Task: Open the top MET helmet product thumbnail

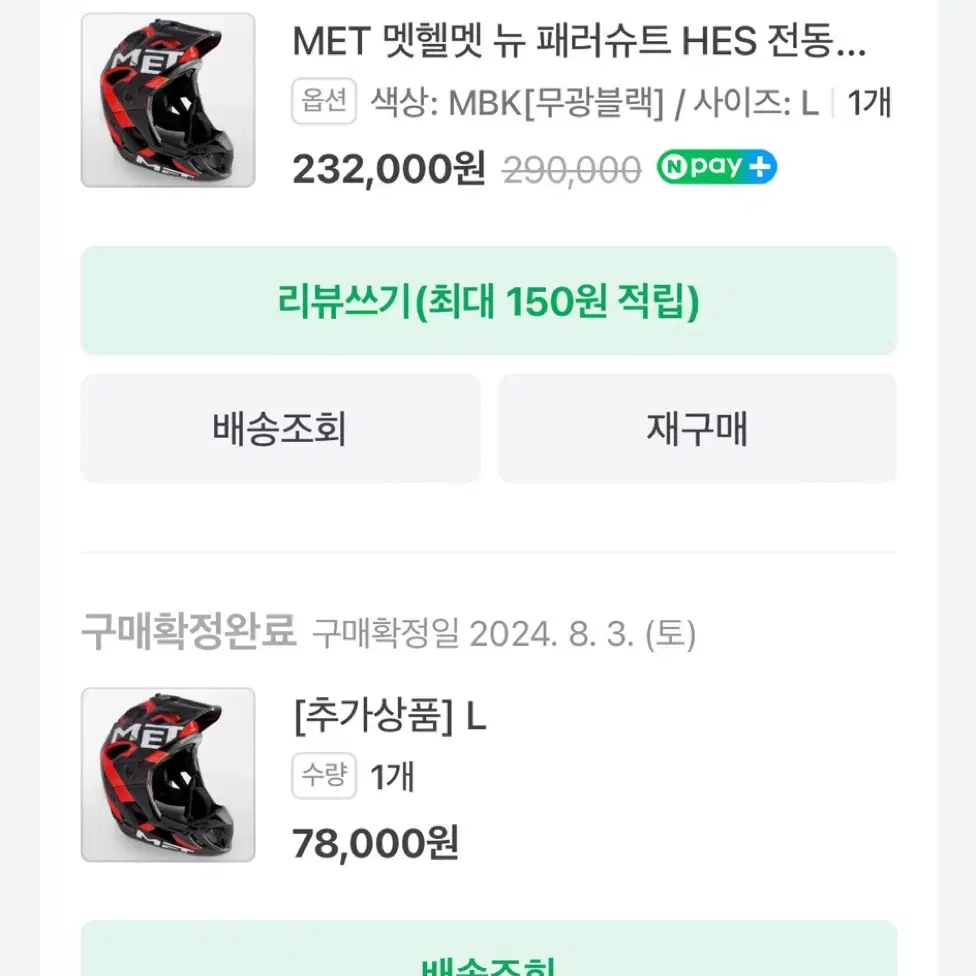Action: 168,100
